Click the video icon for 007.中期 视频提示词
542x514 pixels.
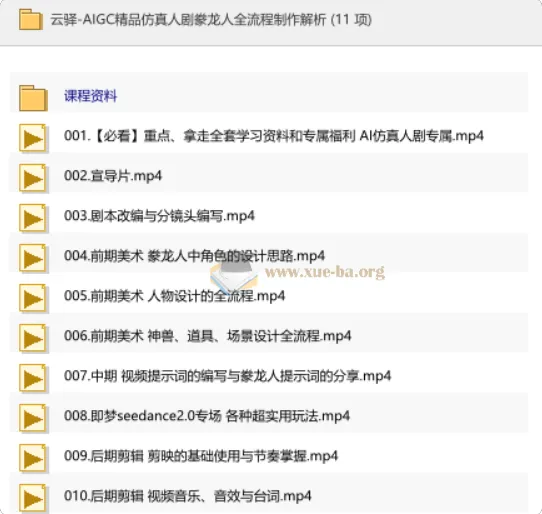point(33,379)
